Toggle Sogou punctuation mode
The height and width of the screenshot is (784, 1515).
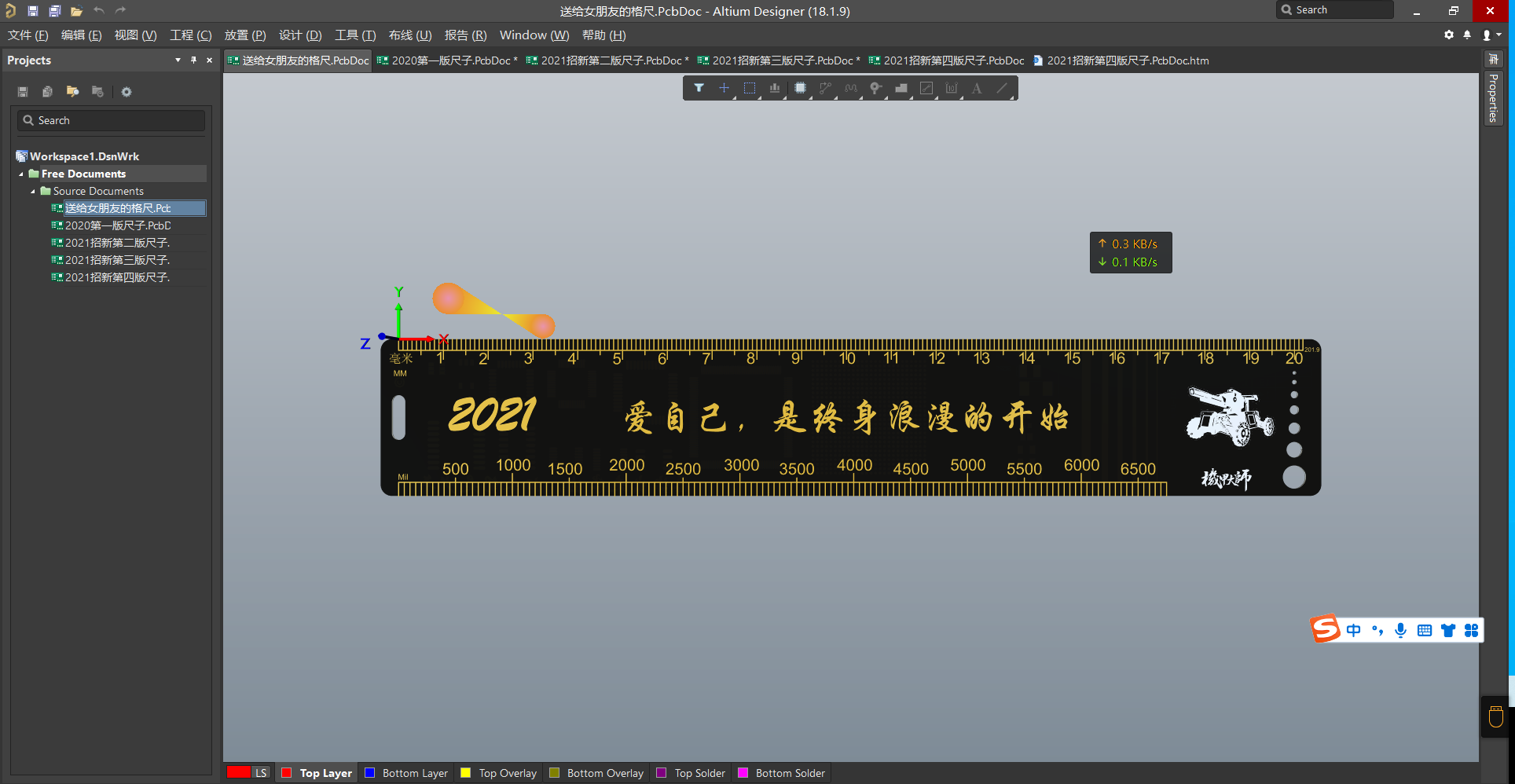pyautogui.click(x=1377, y=630)
